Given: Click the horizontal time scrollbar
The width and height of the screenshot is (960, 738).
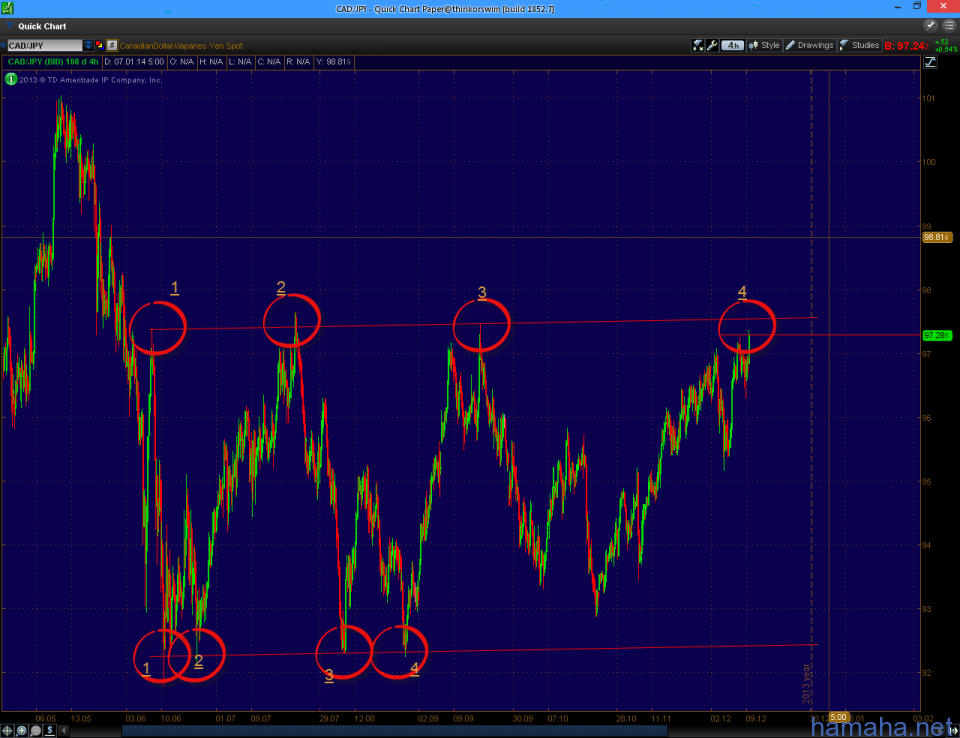Looking at the screenshot, I should pyautogui.click(x=395, y=731).
